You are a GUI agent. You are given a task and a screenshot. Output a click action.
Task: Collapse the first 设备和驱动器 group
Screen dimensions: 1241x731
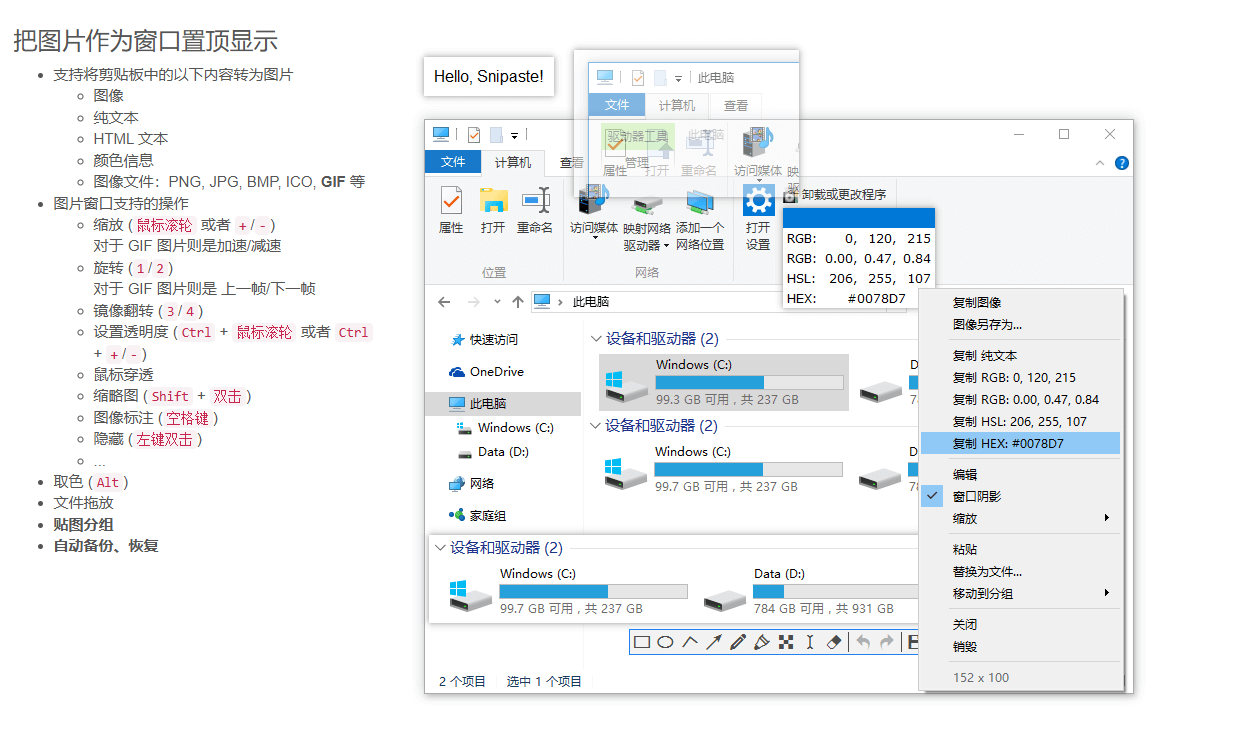[x=596, y=339]
